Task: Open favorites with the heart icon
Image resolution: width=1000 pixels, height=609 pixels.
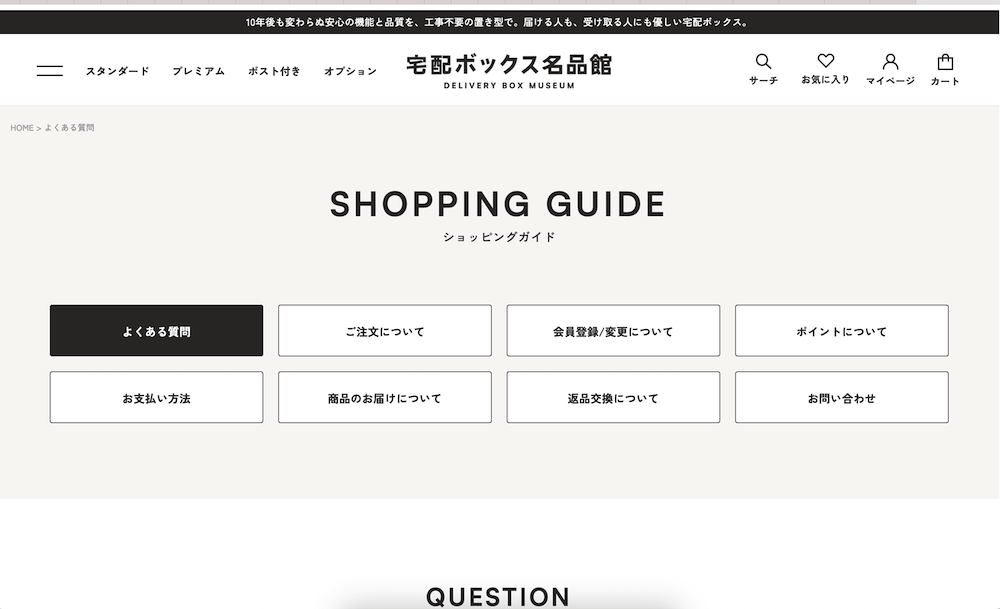Action: point(826,61)
